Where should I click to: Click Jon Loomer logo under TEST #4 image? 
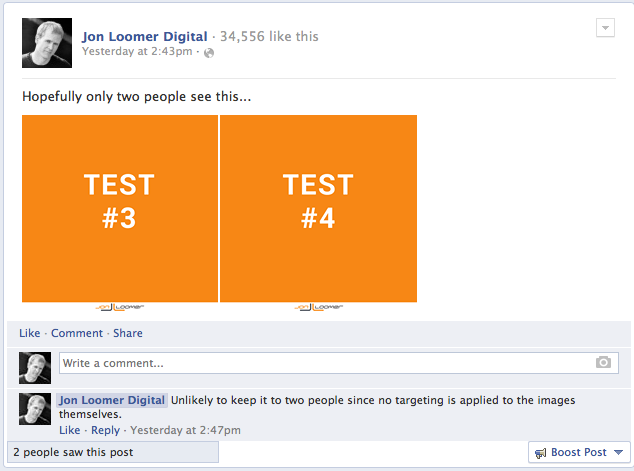point(318,307)
